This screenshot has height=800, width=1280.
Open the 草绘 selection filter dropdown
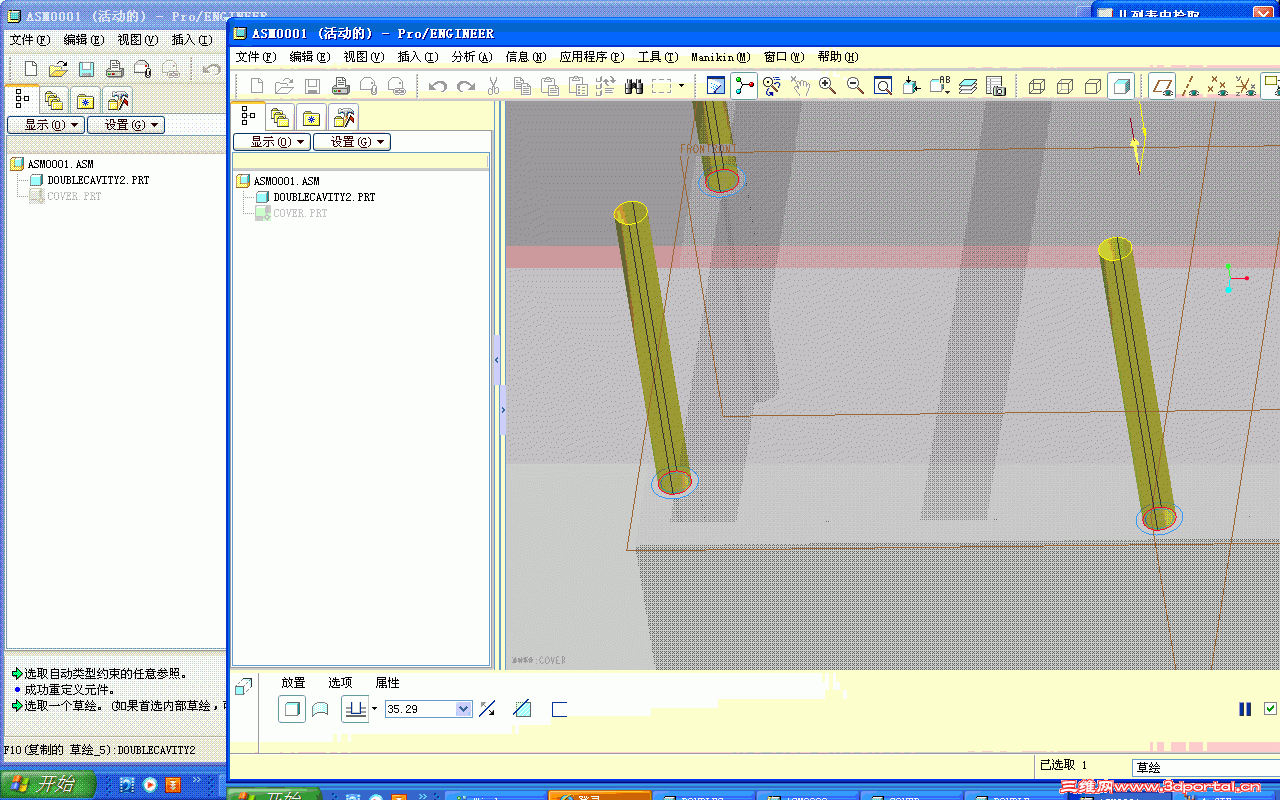pyautogui.click(x=1206, y=768)
